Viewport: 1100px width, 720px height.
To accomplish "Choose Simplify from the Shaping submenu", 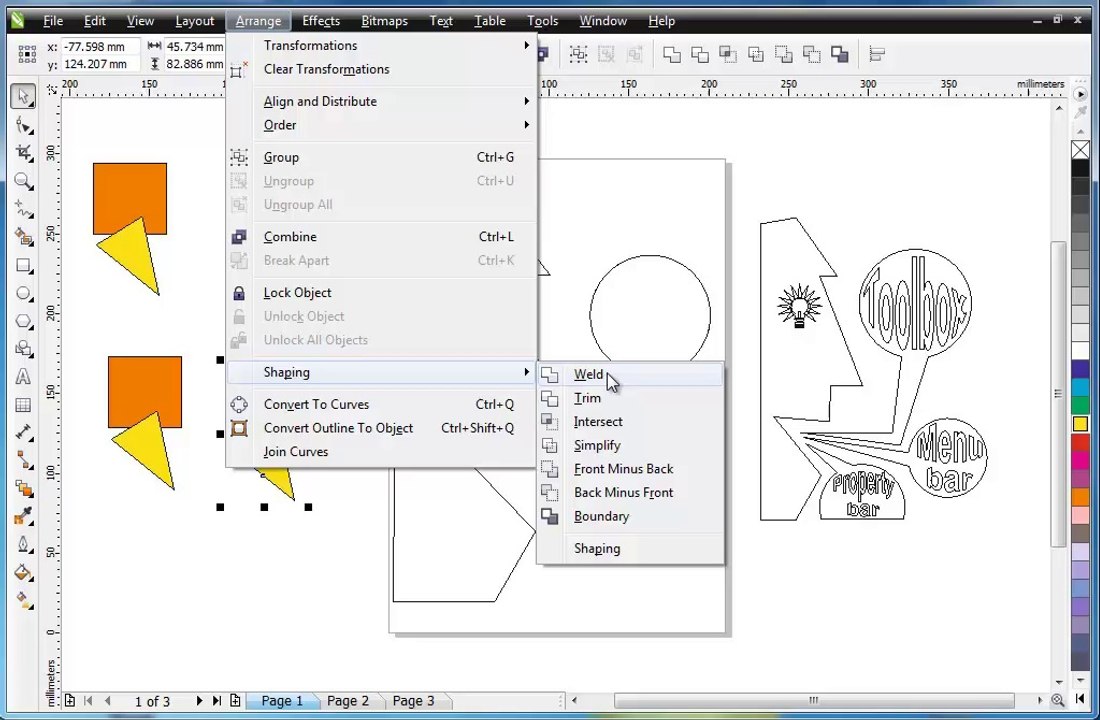I will [x=630, y=446].
